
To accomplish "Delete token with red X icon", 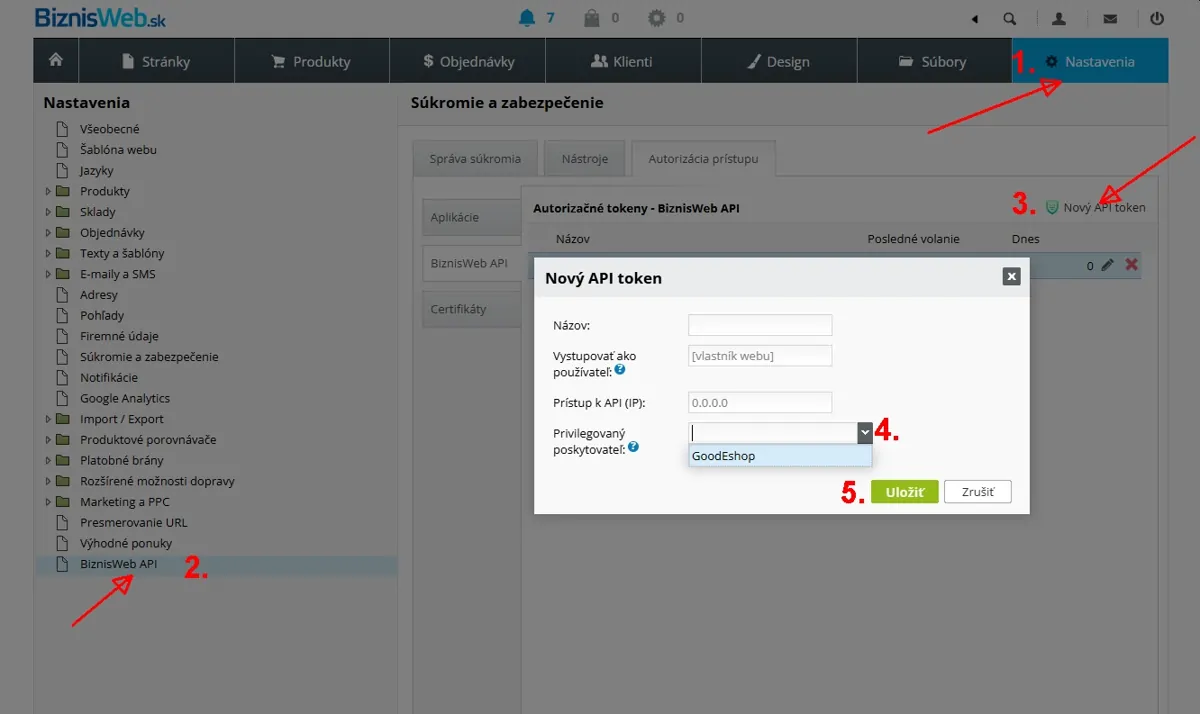I will tap(1131, 265).
